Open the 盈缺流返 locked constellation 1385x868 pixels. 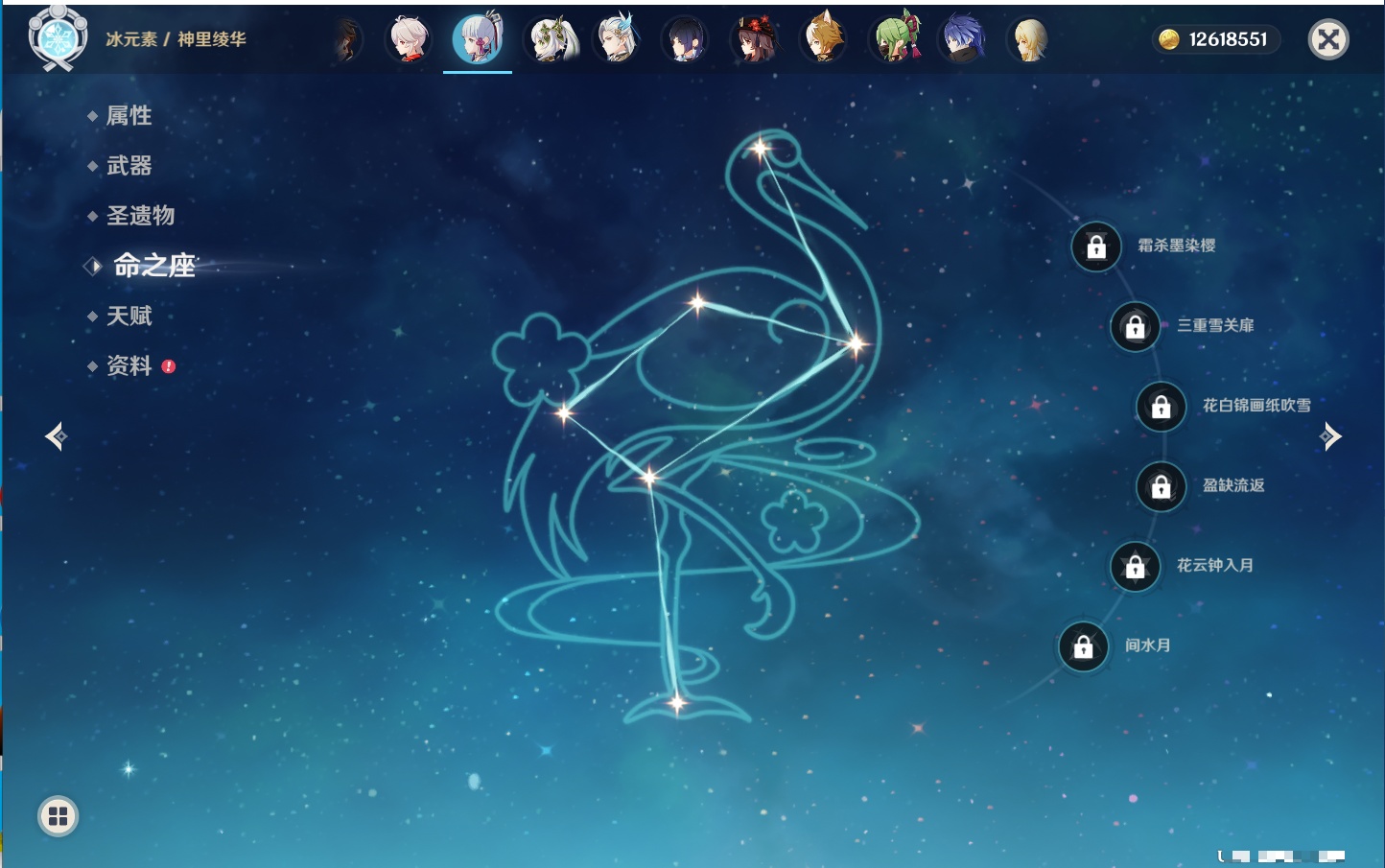coord(1161,486)
